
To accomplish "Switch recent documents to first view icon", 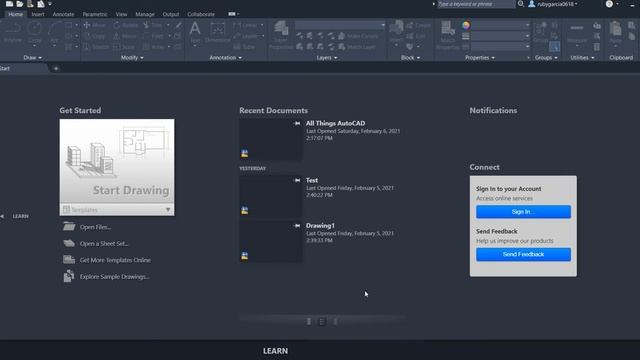I will pyautogui.click(x=309, y=322).
